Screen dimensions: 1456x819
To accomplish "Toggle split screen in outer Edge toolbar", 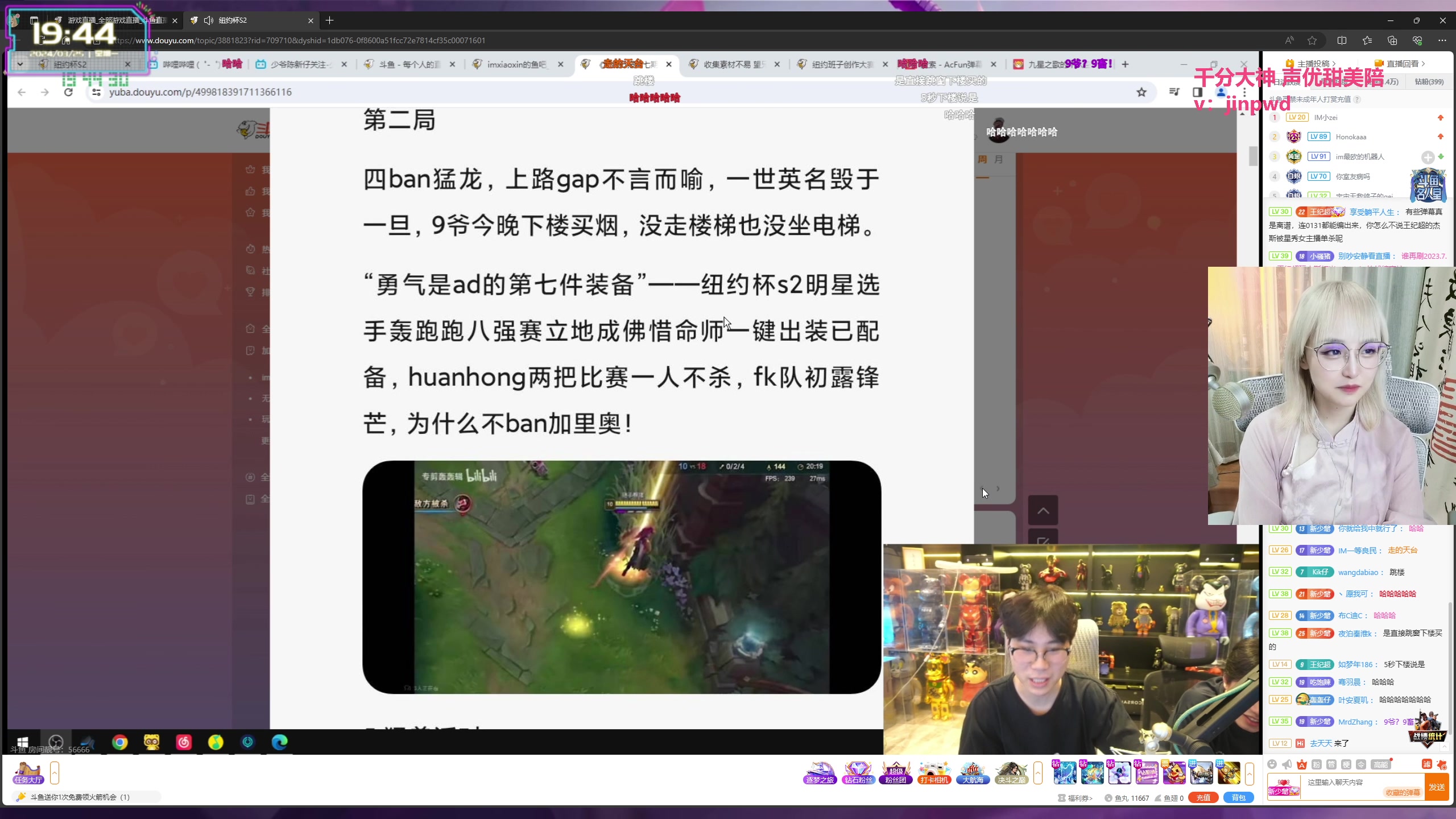I will point(1342,40).
